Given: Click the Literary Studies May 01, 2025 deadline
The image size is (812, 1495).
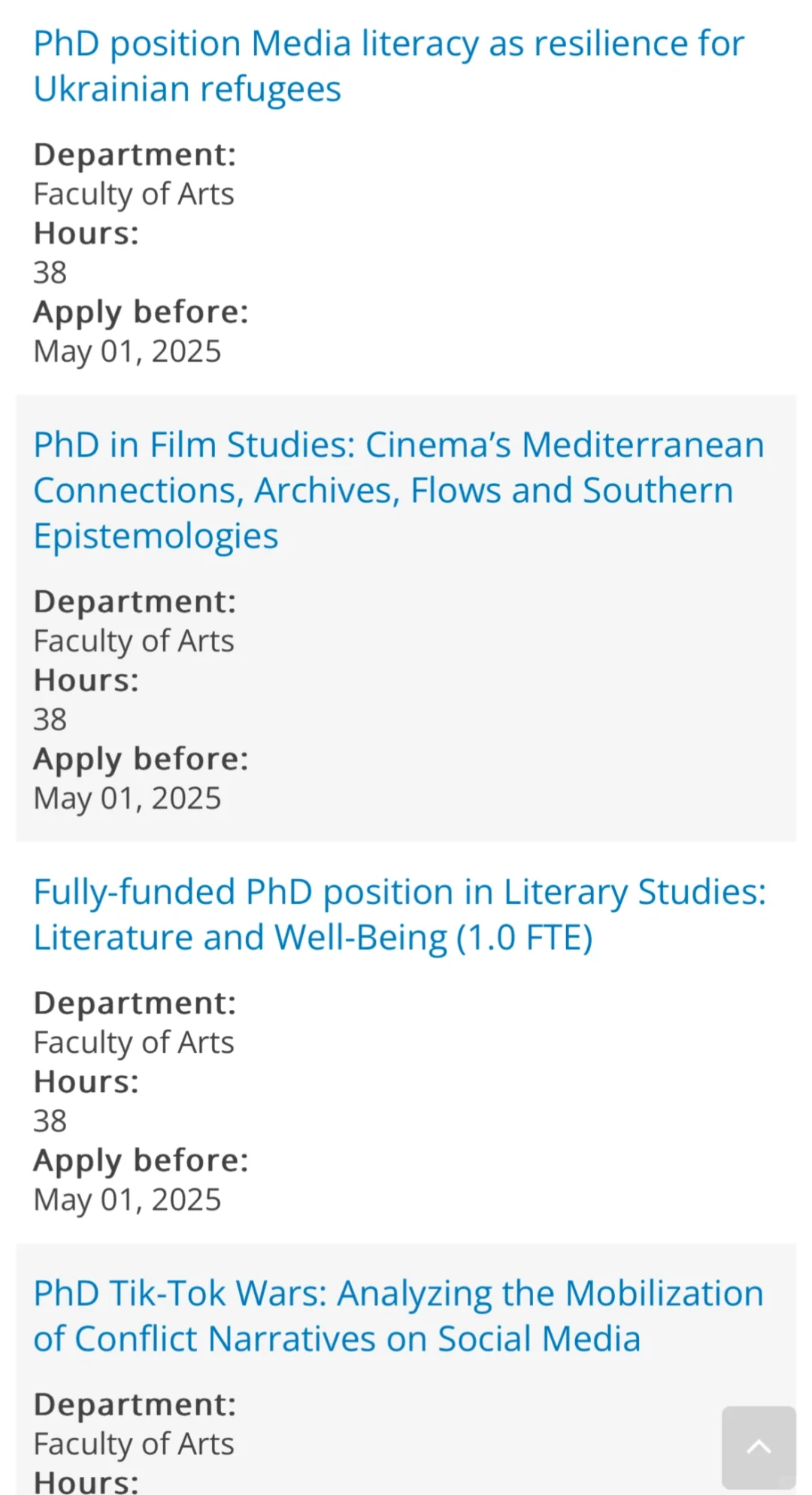Looking at the screenshot, I should 127,1200.
